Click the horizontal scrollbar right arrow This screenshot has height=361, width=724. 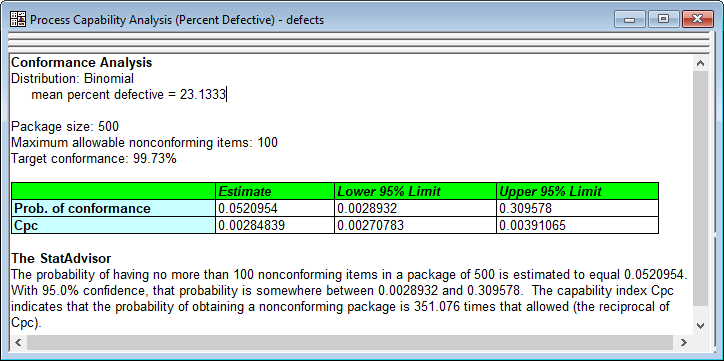pos(684,342)
